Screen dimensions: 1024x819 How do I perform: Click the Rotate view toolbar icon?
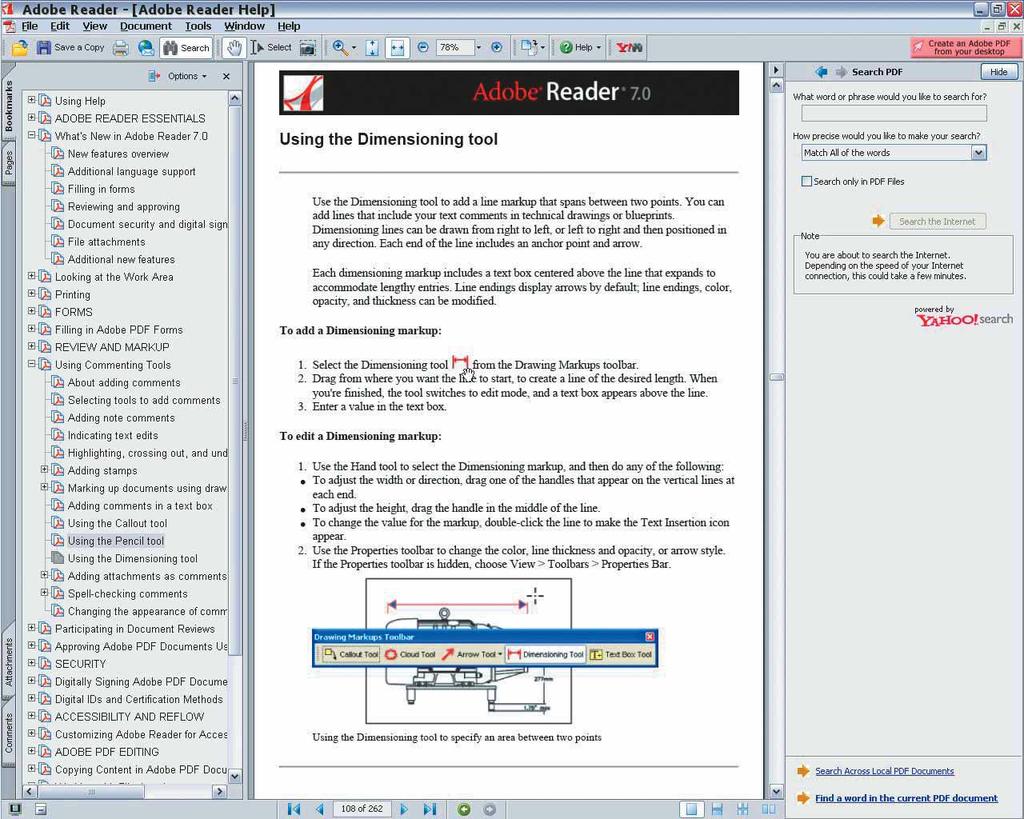coord(529,47)
